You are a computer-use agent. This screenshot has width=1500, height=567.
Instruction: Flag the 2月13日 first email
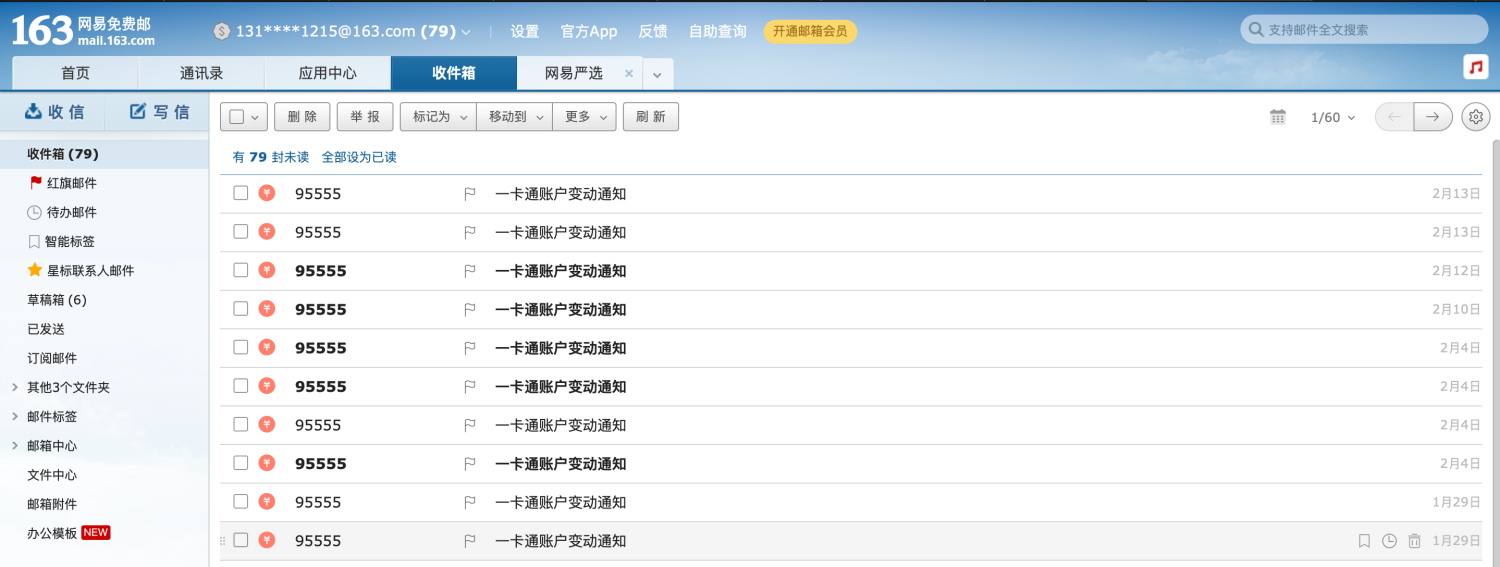pos(470,194)
